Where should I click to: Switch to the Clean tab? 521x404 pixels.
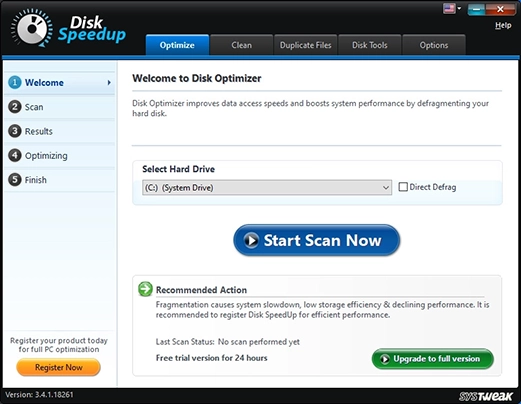241,45
